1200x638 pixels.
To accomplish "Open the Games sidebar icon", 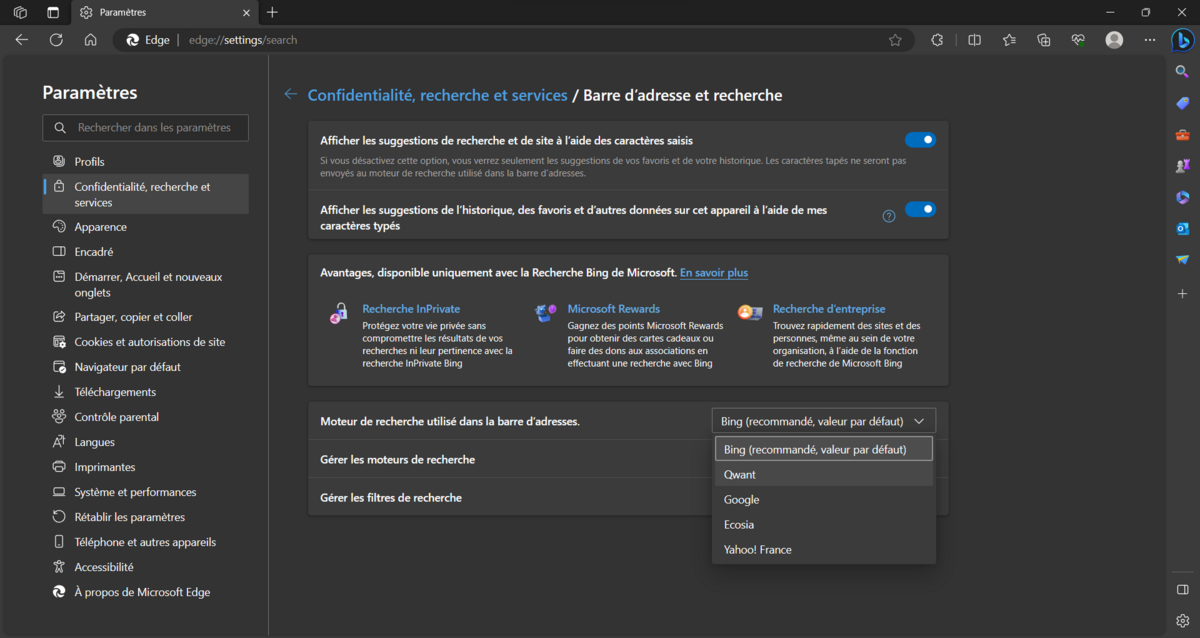I will (x=1182, y=166).
